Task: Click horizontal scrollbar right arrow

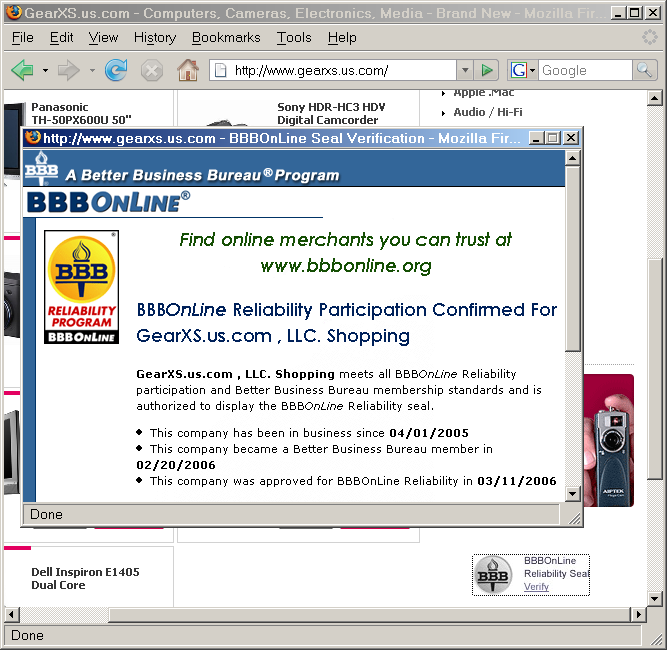Action: click(x=638, y=614)
